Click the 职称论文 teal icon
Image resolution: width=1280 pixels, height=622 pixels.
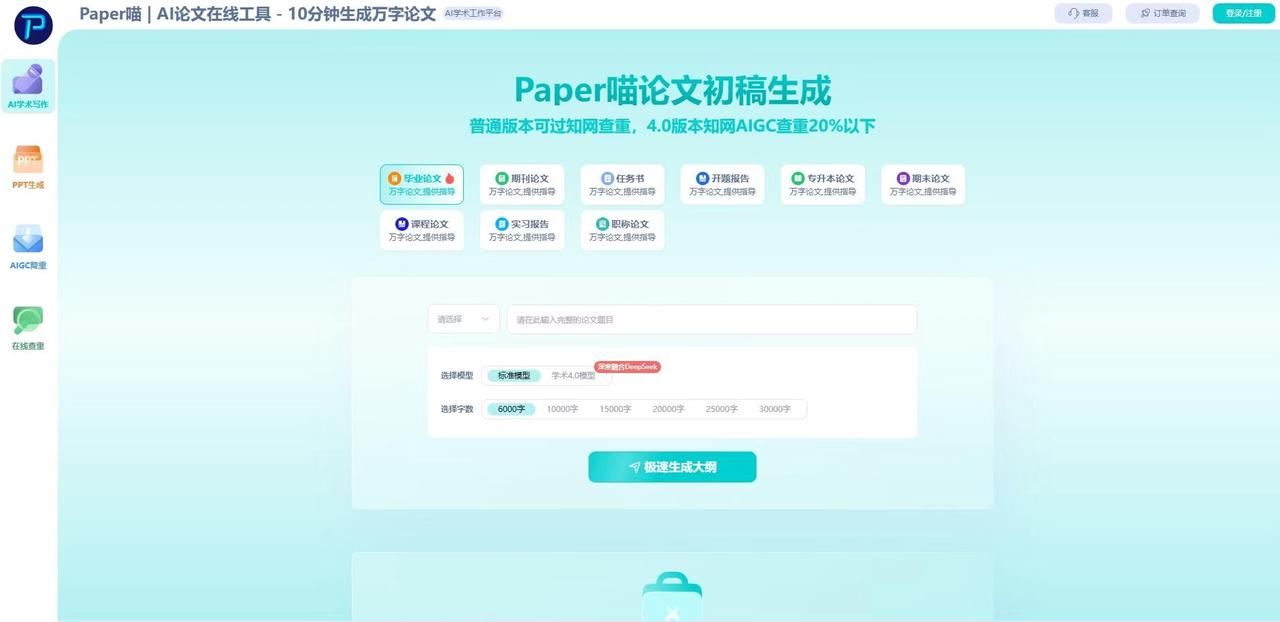pyautogui.click(x=602, y=224)
